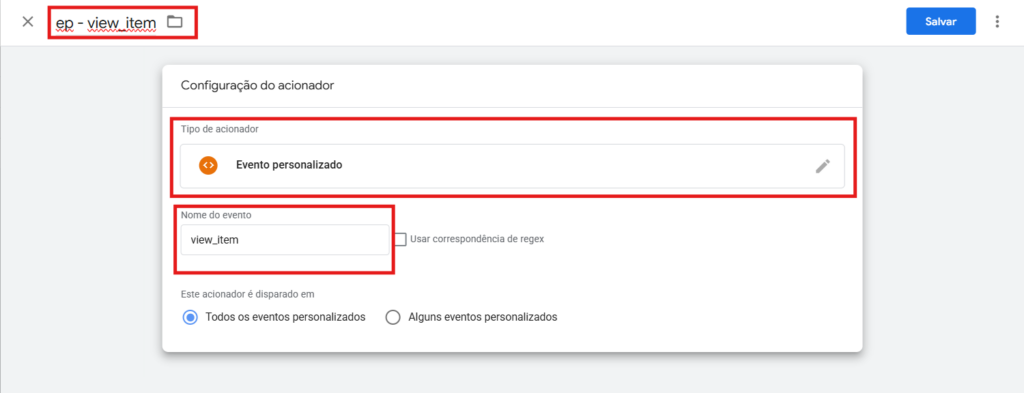This screenshot has width=1024, height=393.
Task: Close the trigger editor with the X icon
Action: tap(27, 22)
